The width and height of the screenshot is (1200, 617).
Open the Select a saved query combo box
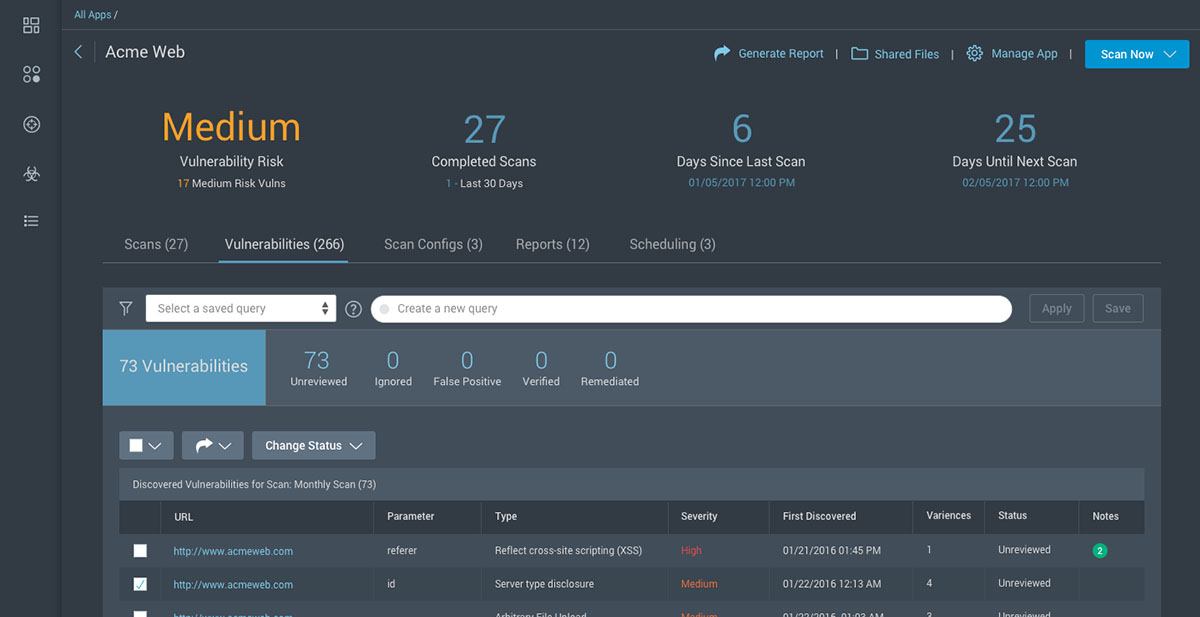click(x=240, y=309)
